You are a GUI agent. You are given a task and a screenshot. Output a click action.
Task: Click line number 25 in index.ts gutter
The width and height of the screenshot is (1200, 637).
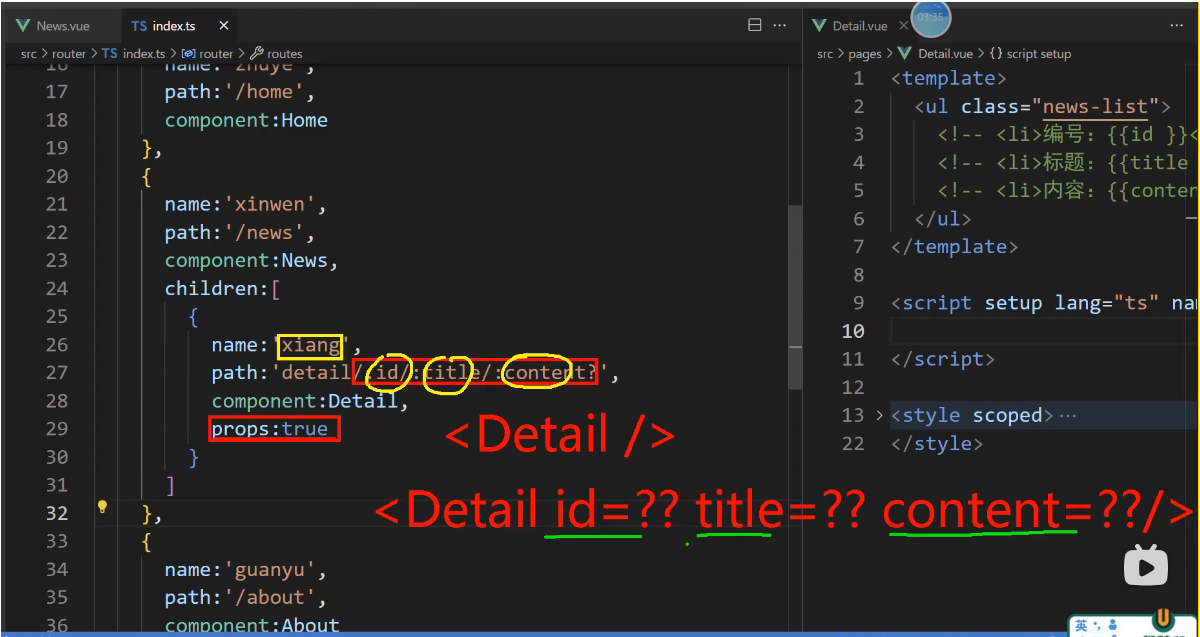[57, 316]
